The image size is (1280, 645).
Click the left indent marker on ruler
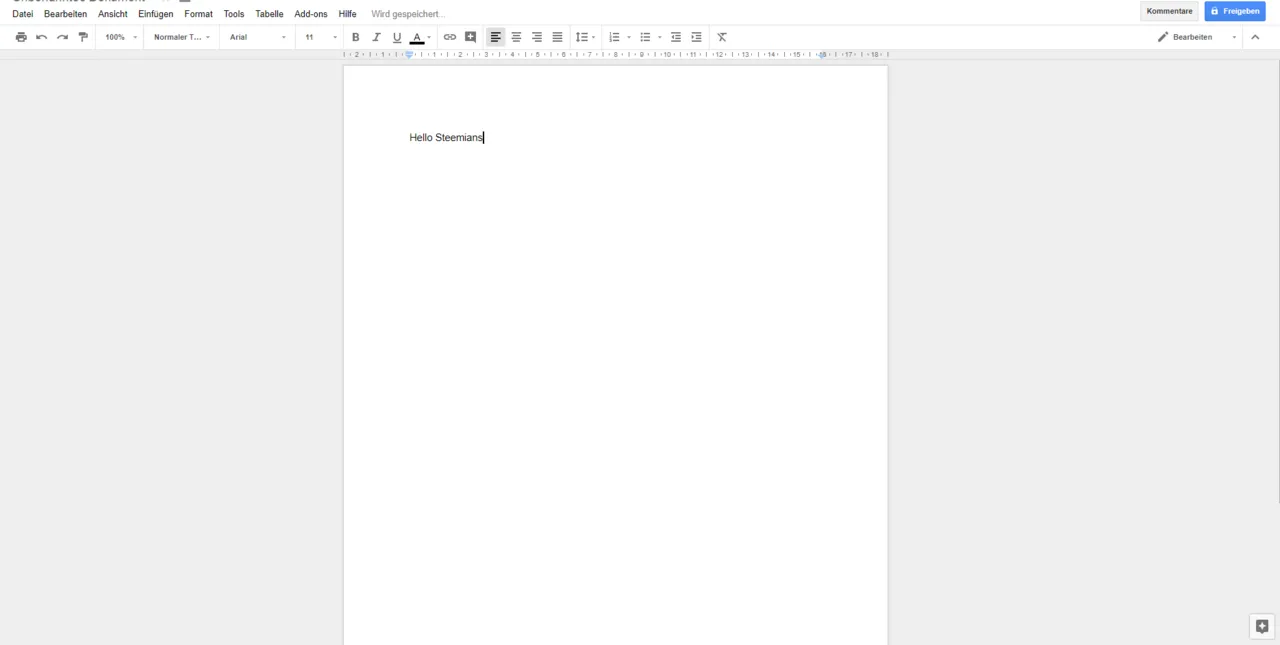[x=409, y=55]
